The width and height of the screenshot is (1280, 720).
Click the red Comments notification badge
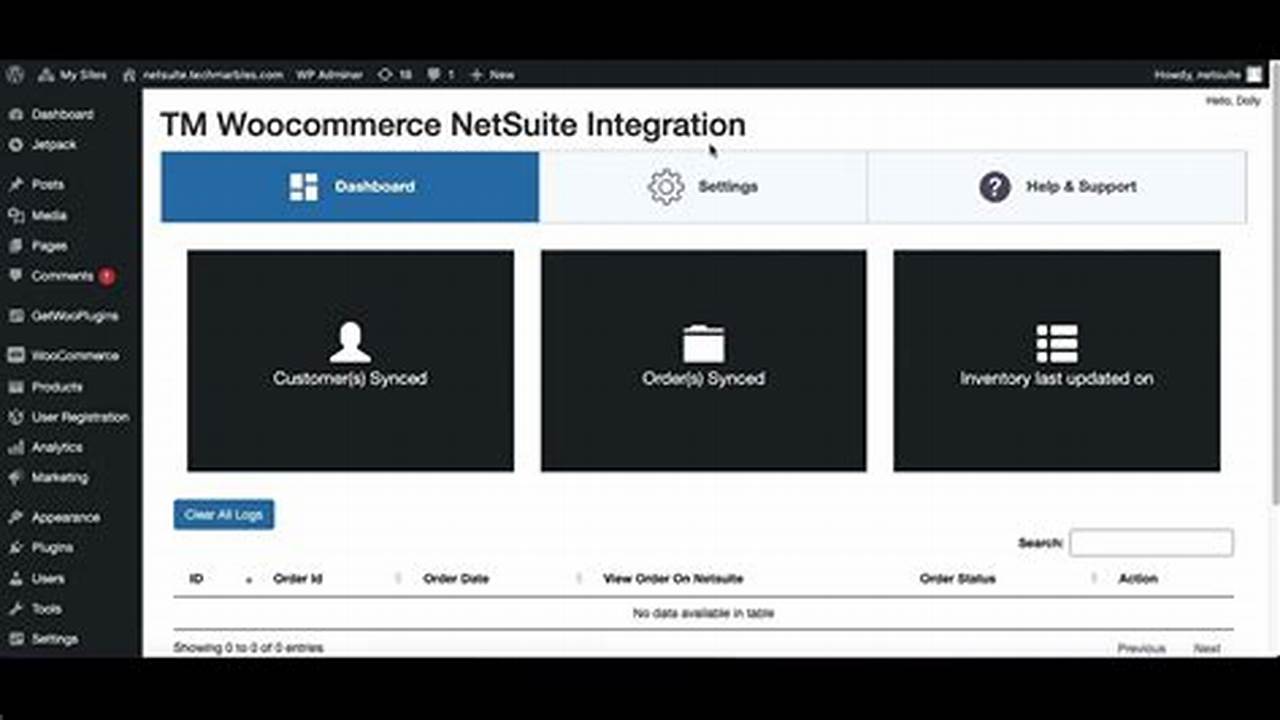pyautogui.click(x=106, y=276)
